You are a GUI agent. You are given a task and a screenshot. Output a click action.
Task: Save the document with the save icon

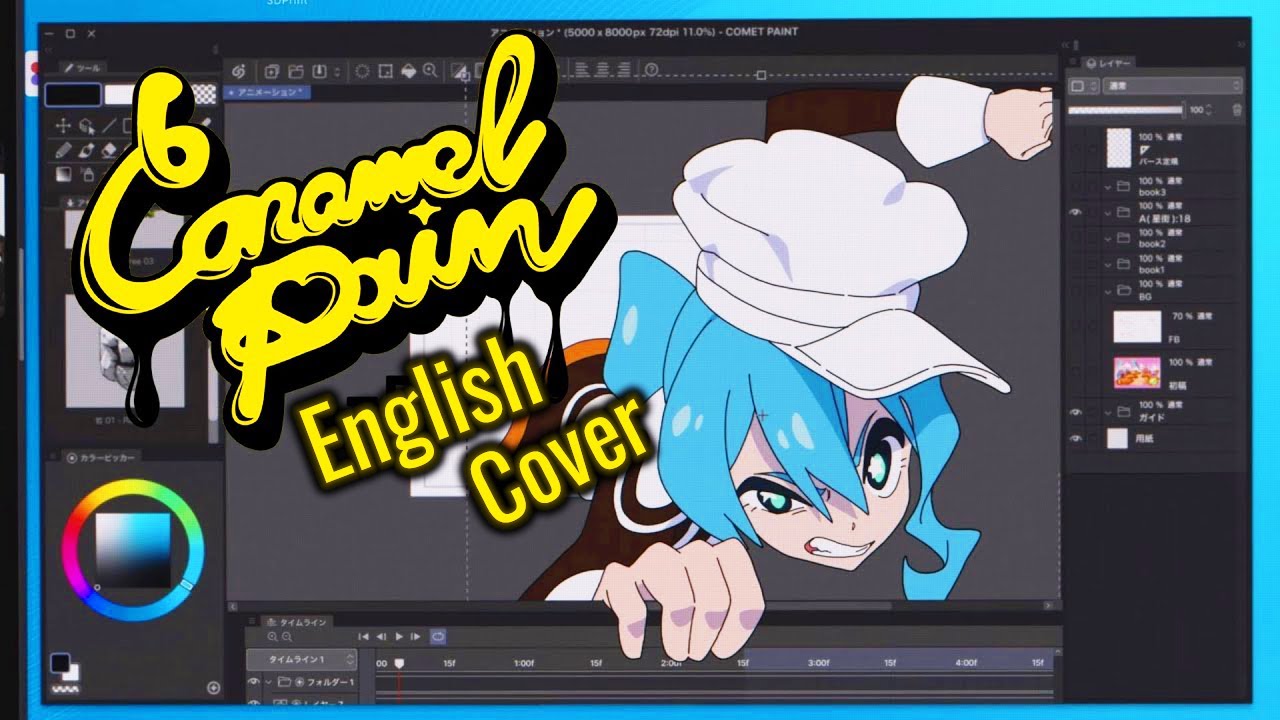click(x=320, y=71)
